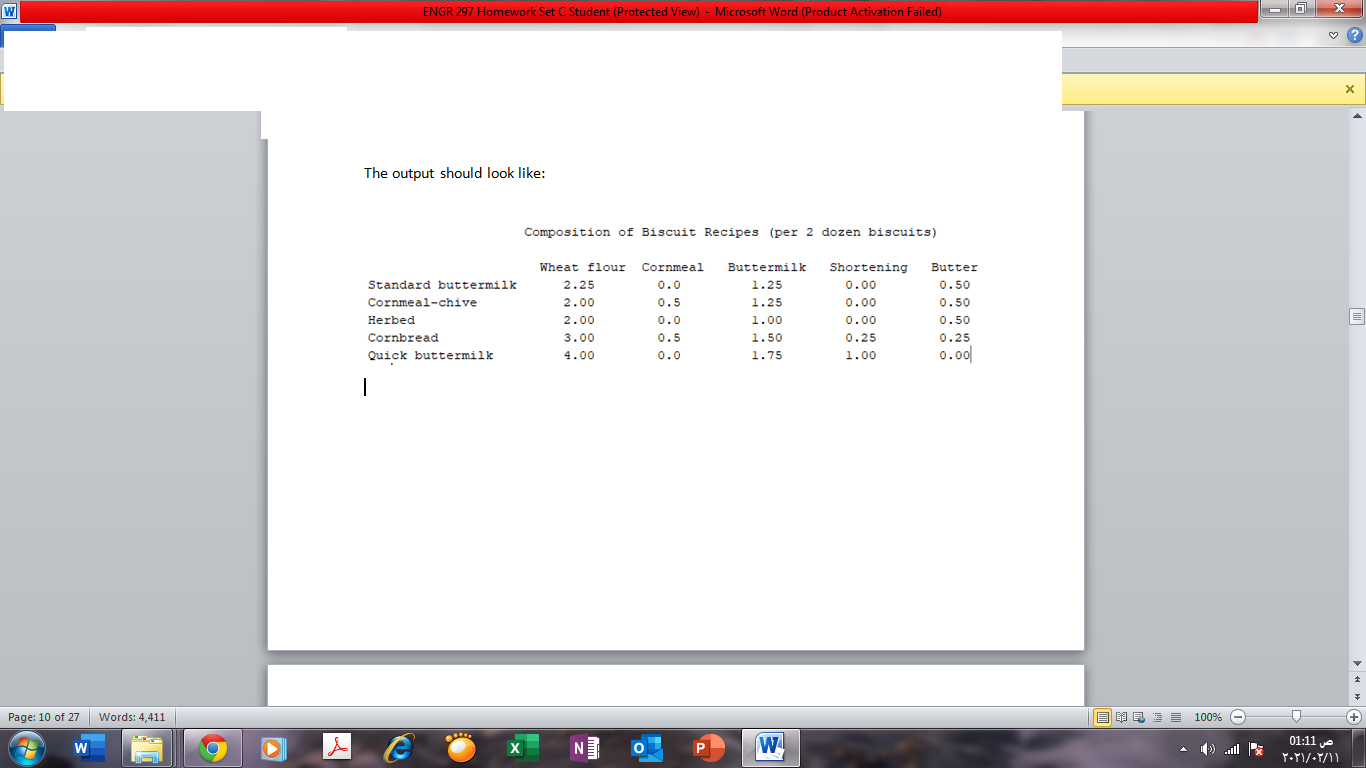Select the active Word document taskbar button
1366x768 pixels.
pyautogui.click(x=770, y=748)
